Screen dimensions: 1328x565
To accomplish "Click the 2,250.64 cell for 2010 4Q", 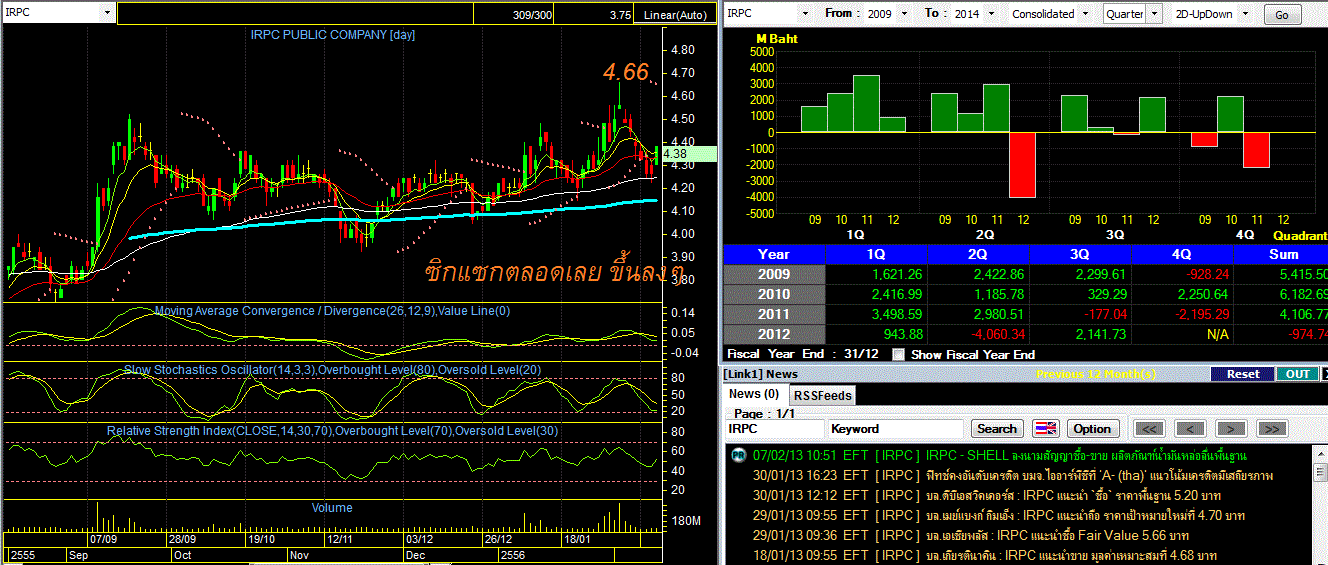I will [x=1183, y=294].
